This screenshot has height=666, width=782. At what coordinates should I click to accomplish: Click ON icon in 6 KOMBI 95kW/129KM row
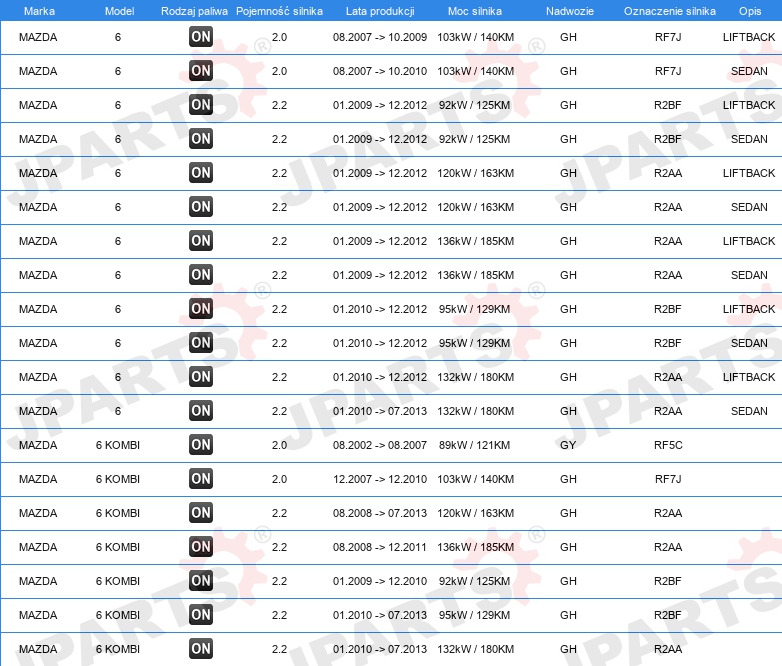click(201, 614)
